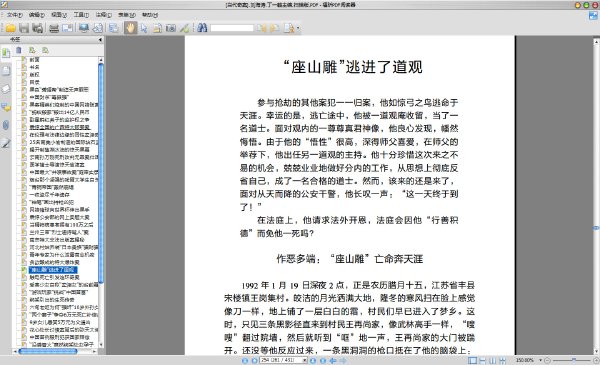
Task: Open the 工具 (Tools) menu
Action: (x=81, y=15)
